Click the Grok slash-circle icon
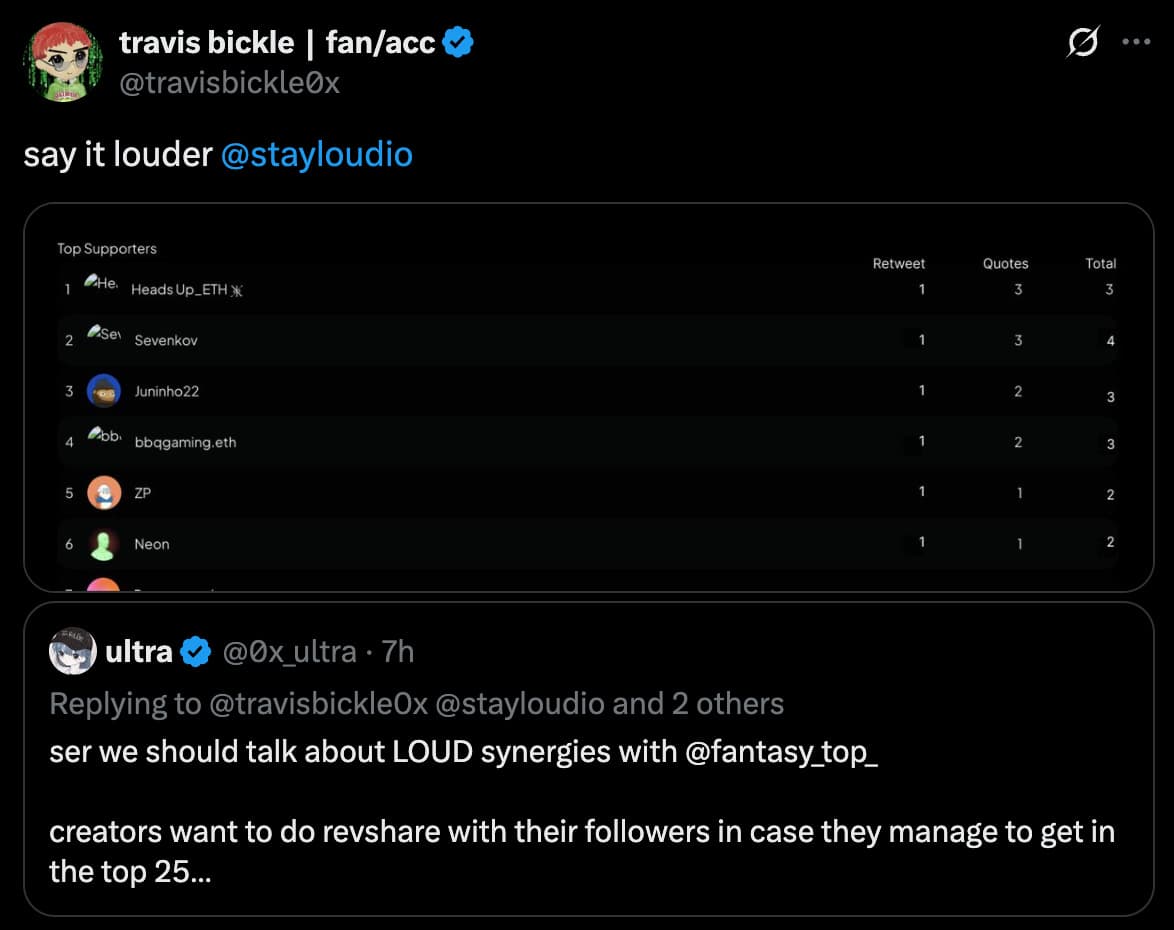 click(x=1083, y=42)
